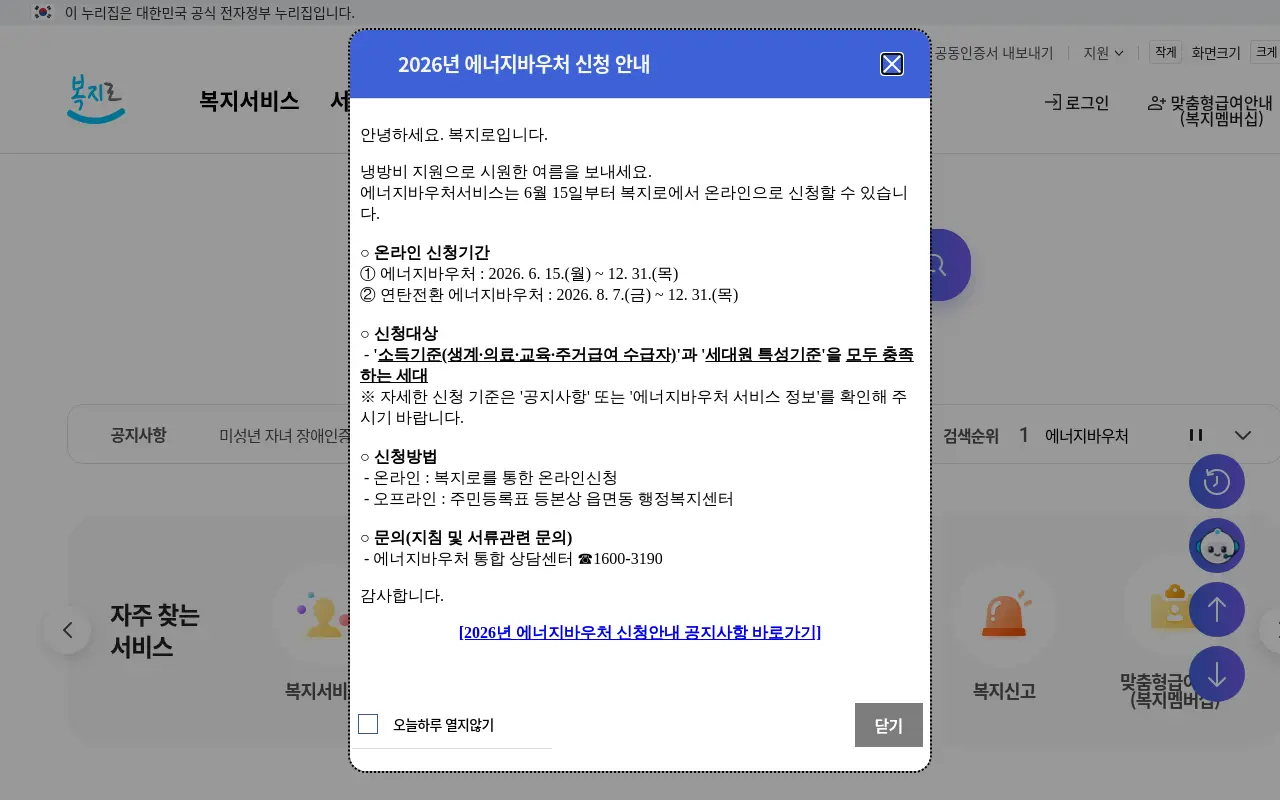Image resolution: width=1280 pixels, height=800 pixels.
Task: Open the 복지신고 siren icon
Action: 1004,615
